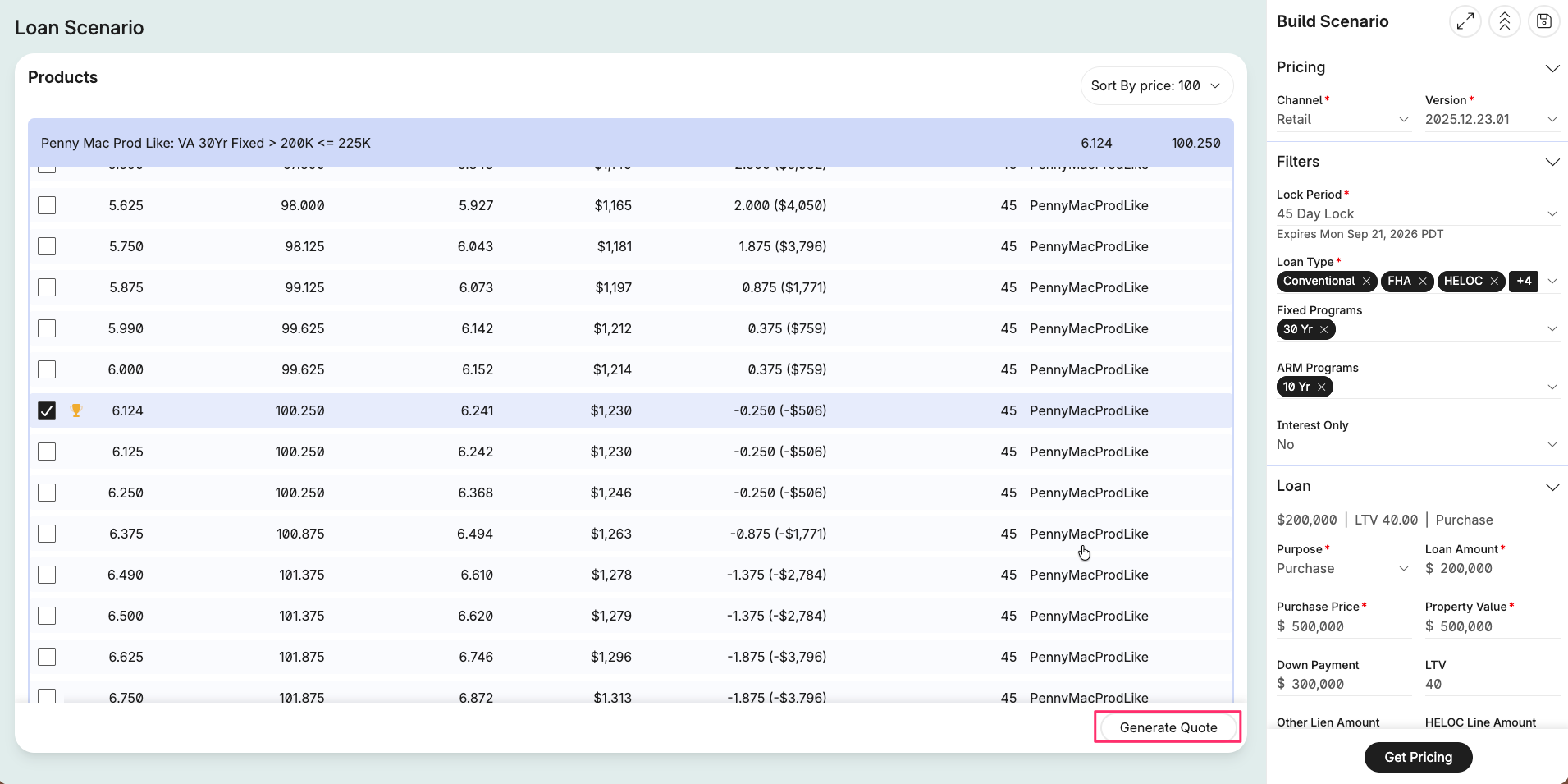Open the Lock Period 45 Day Lock dropdown
Viewport: 1568px width, 784px height.
tap(1417, 213)
